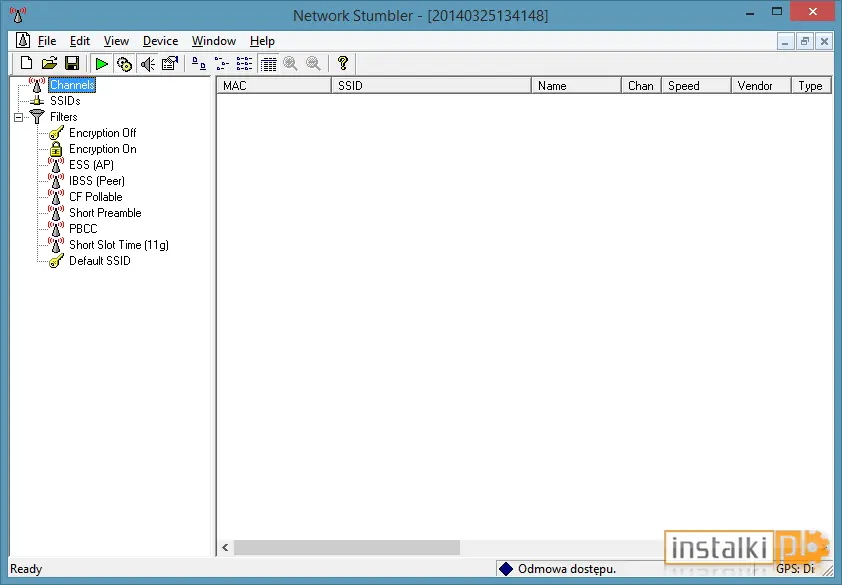Viewport: 842px width, 585px height.
Task: Click the Odmowa dostępu status message
Action: coord(567,569)
